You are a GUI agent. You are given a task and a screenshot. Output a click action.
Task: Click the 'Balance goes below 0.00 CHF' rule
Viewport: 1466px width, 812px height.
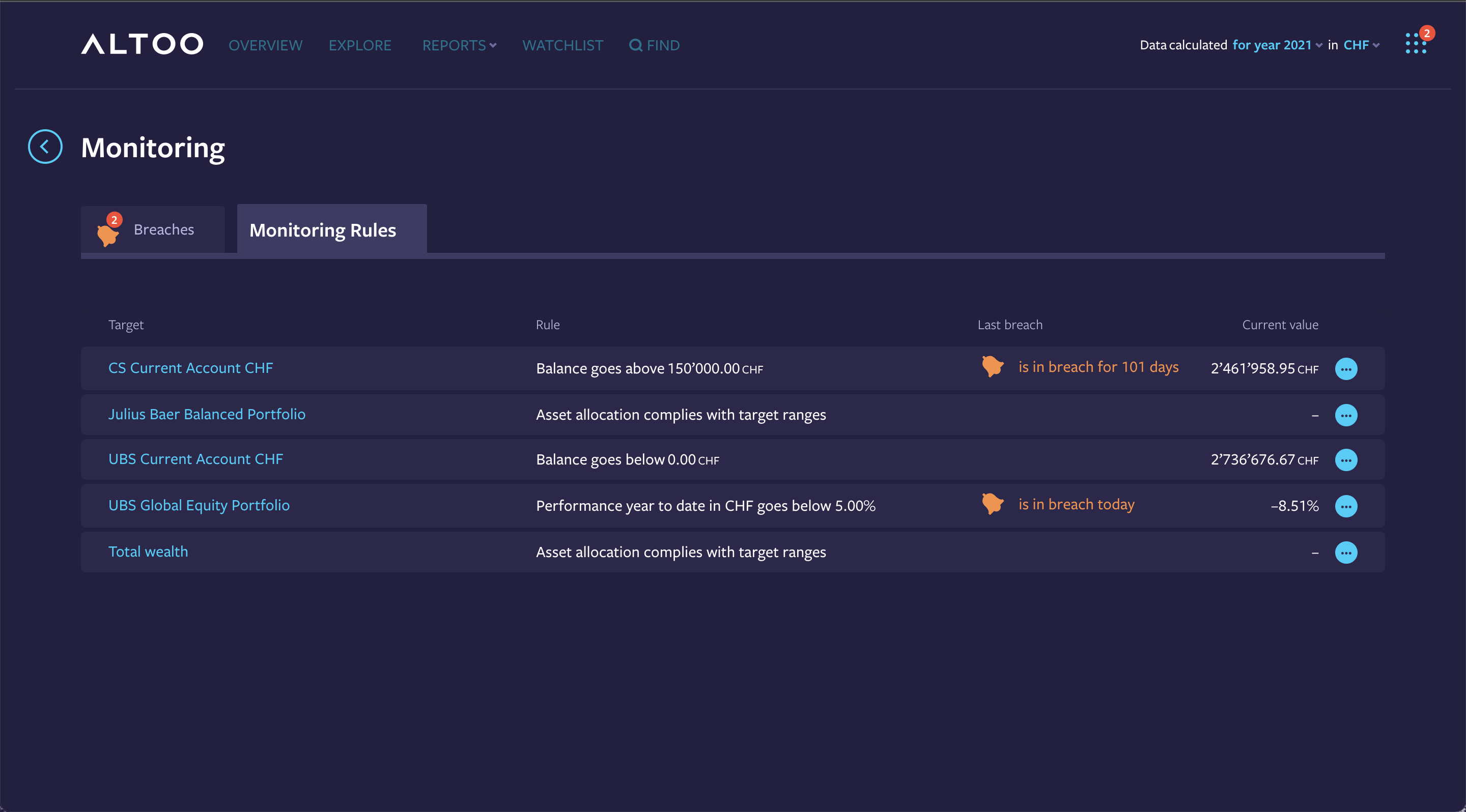628,459
